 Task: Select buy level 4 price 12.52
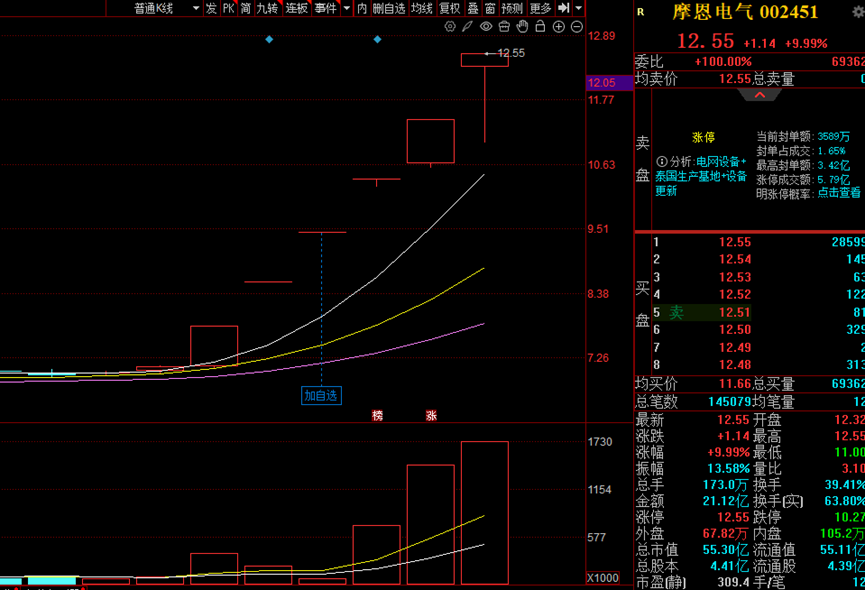coord(735,294)
